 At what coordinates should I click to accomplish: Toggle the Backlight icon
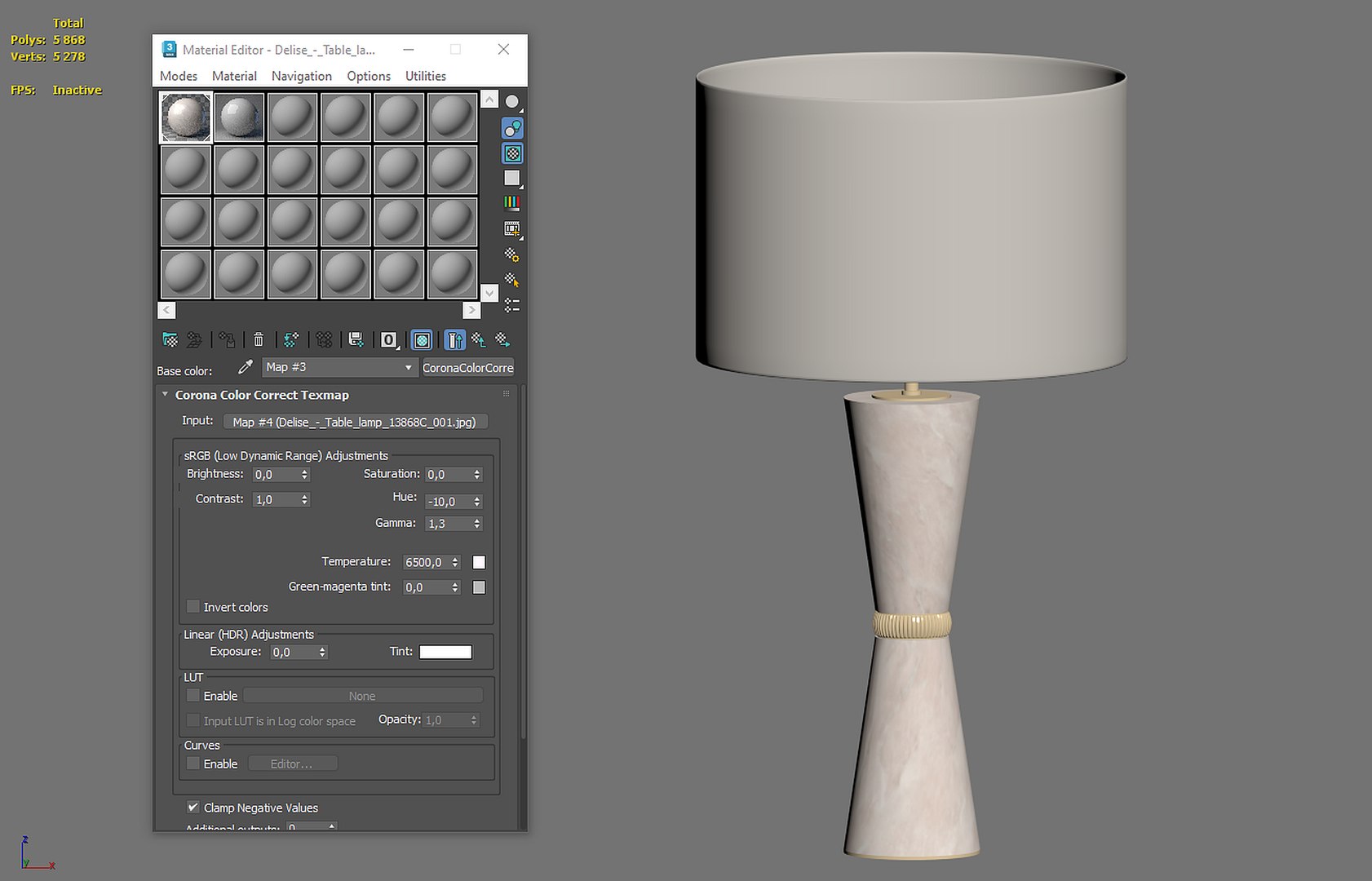512,128
